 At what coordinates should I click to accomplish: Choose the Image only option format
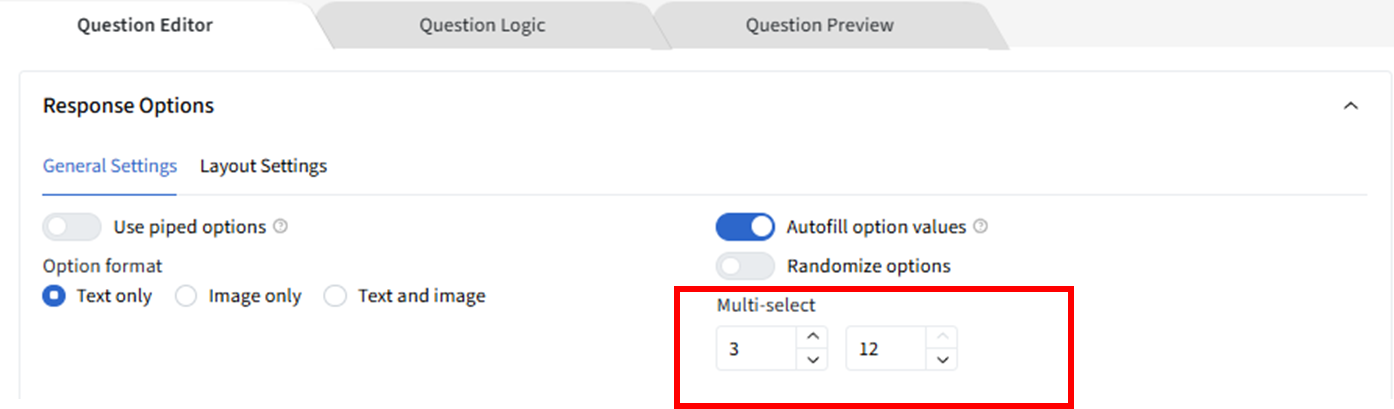[x=186, y=296]
